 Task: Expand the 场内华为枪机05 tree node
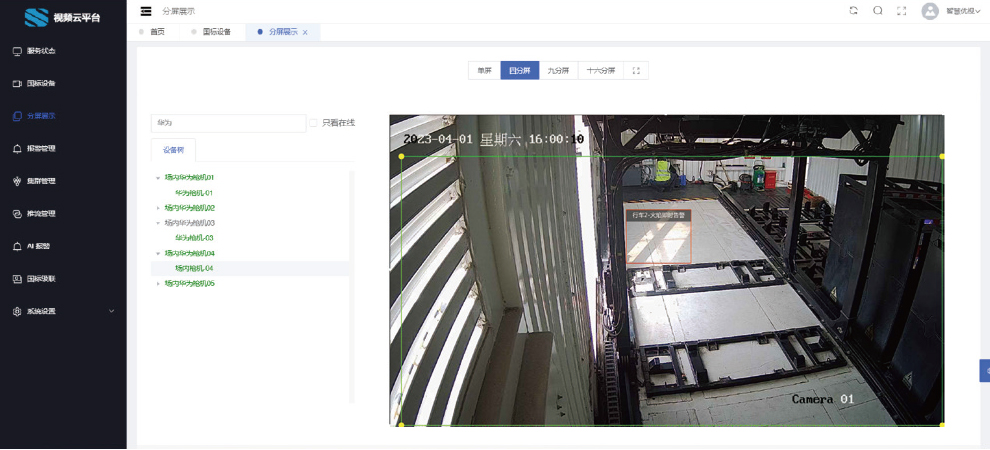coord(158,284)
